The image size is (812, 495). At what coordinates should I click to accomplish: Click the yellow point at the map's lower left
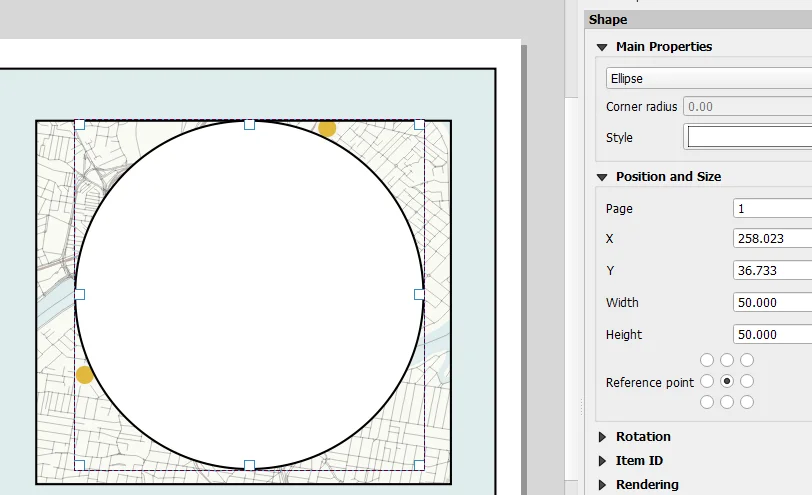[x=84, y=375]
